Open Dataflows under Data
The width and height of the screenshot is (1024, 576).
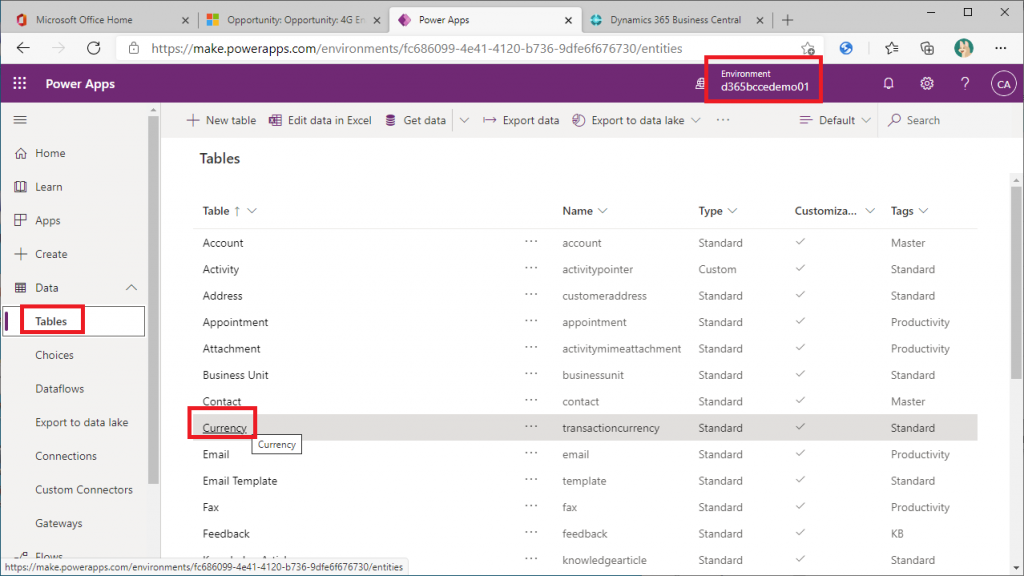pos(59,389)
